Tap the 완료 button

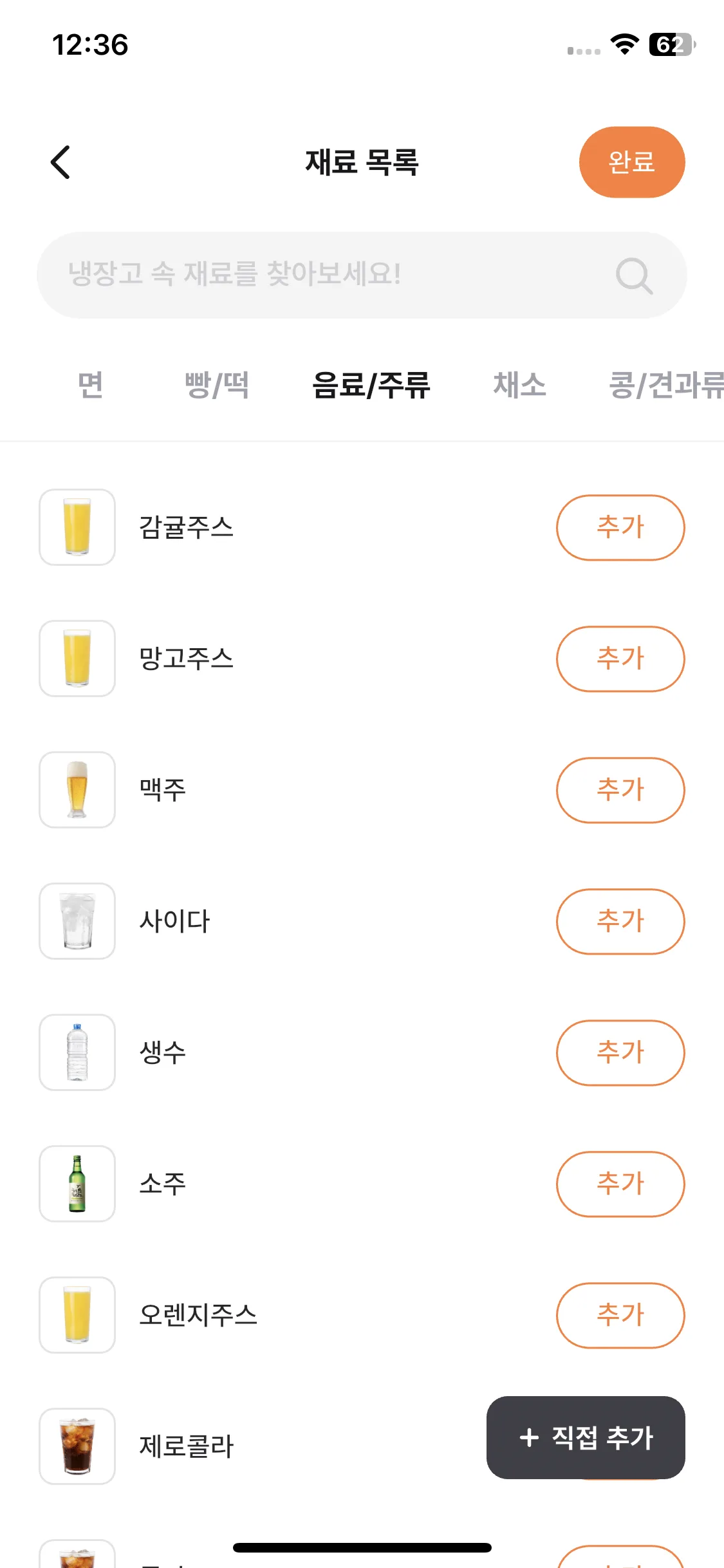click(632, 162)
